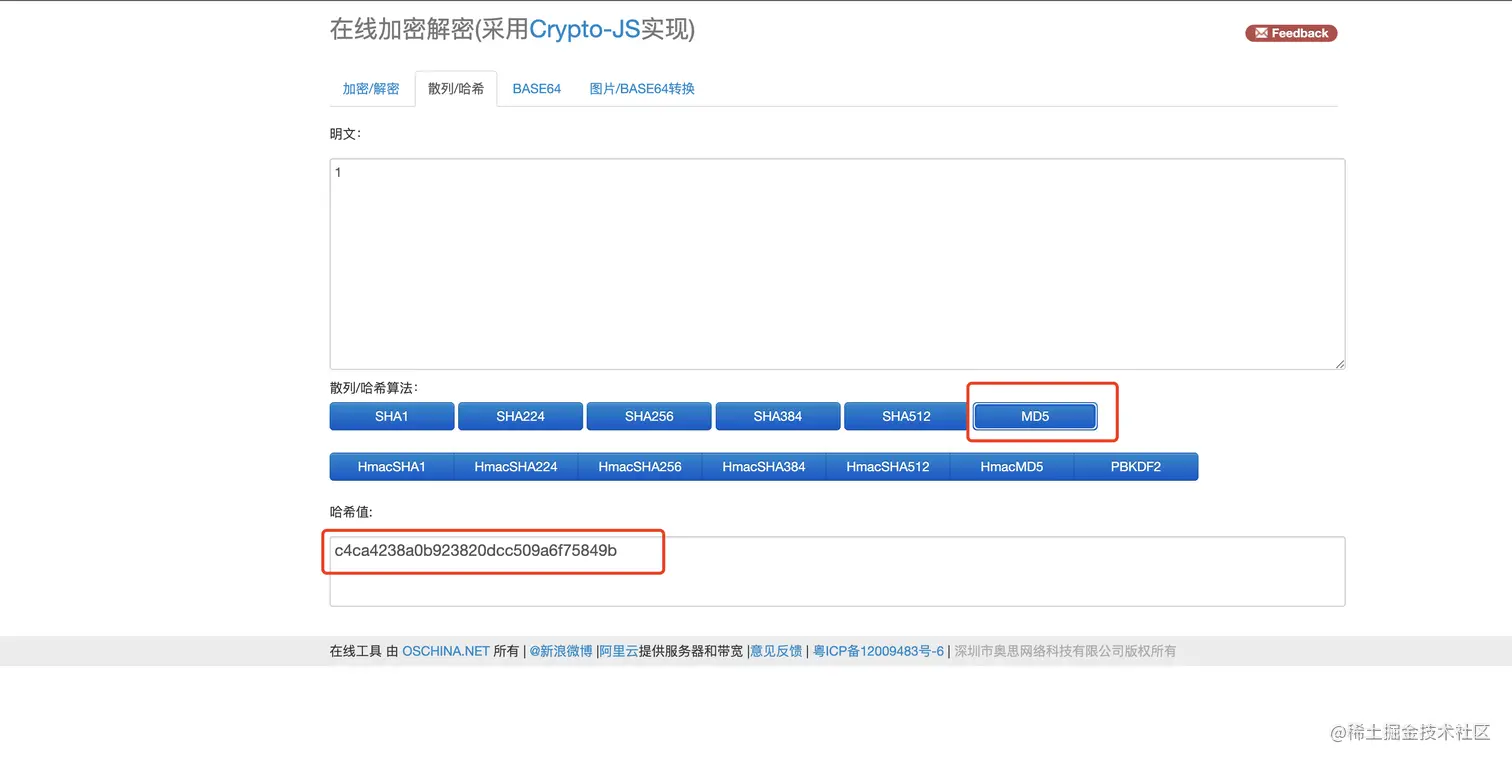The height and width of the screenshot is (764, 1512).
Task: Switch to the 图片/BASE64转换 tab
Action: [642, 88]
